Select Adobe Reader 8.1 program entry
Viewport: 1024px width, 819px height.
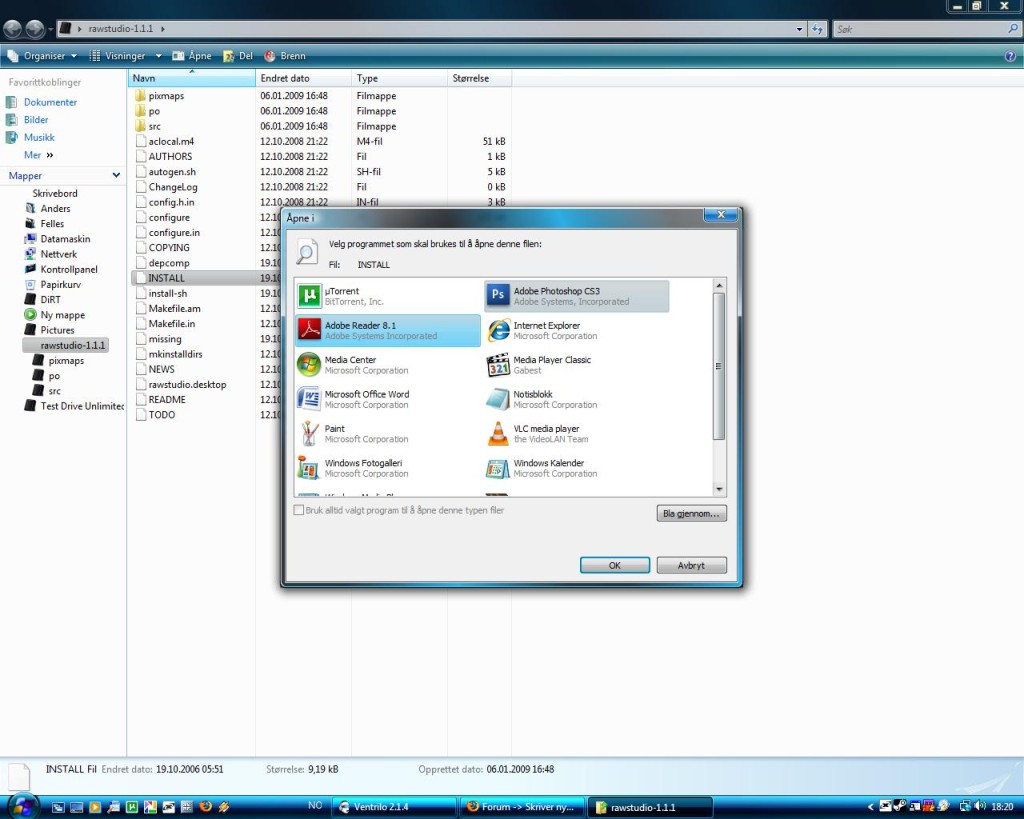pyautogui.click(x=387, y=330)
